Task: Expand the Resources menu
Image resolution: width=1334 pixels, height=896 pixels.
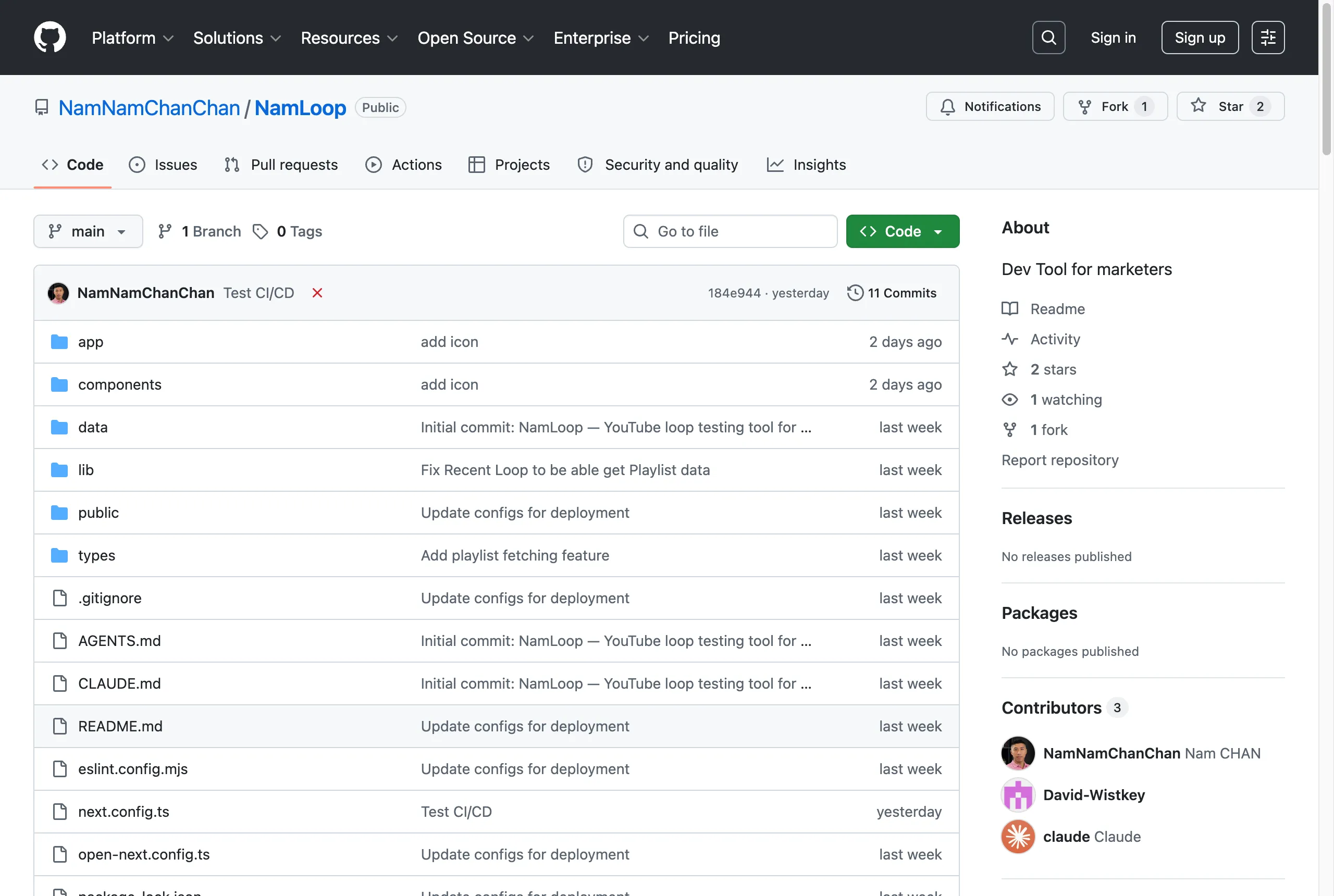Action: (x=349, y=38)
